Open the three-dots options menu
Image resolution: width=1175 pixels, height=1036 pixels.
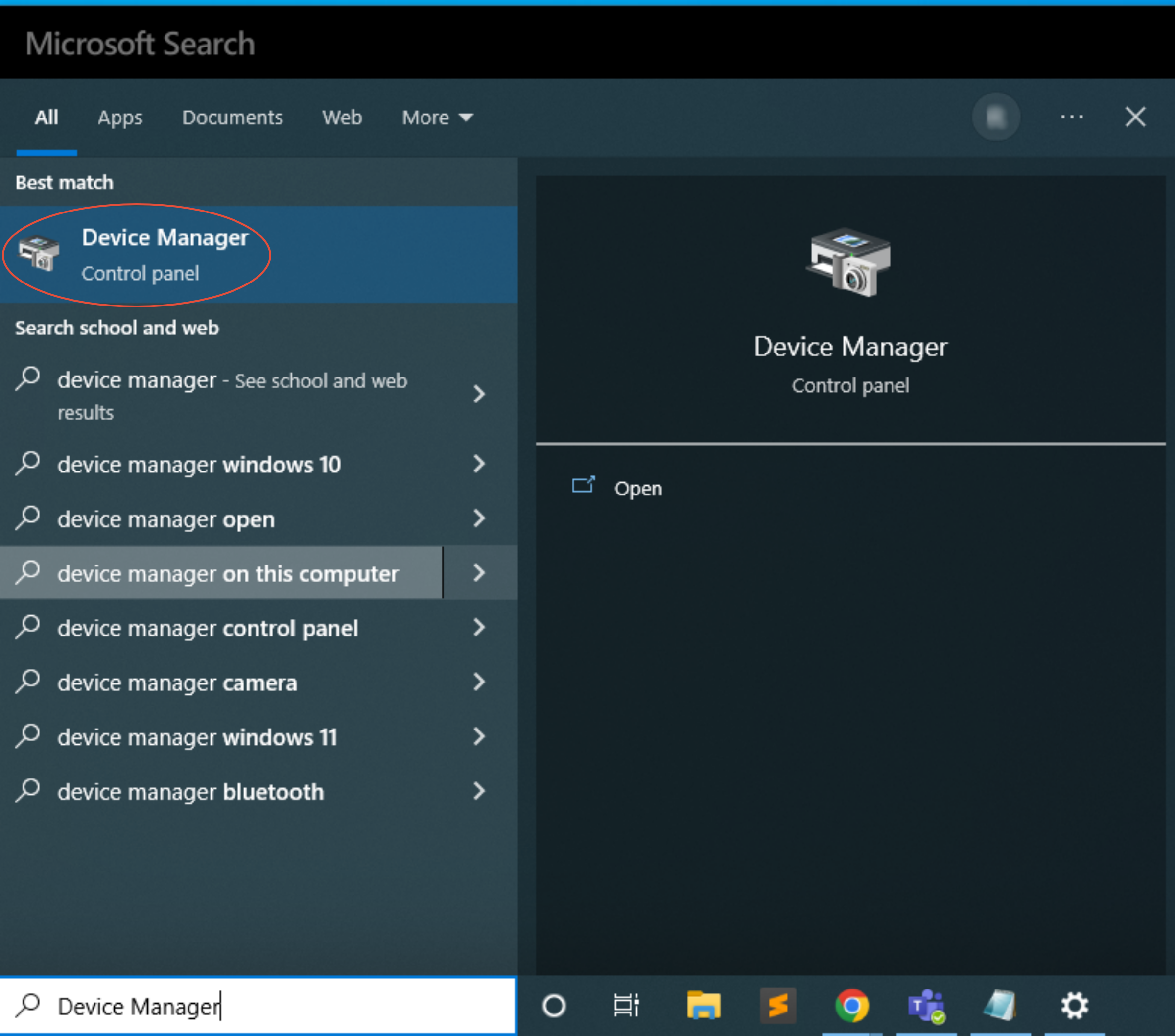(1072, 117)
